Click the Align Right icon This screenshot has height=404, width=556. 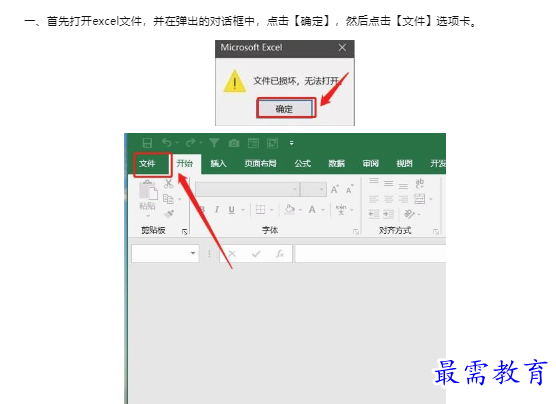403,199
